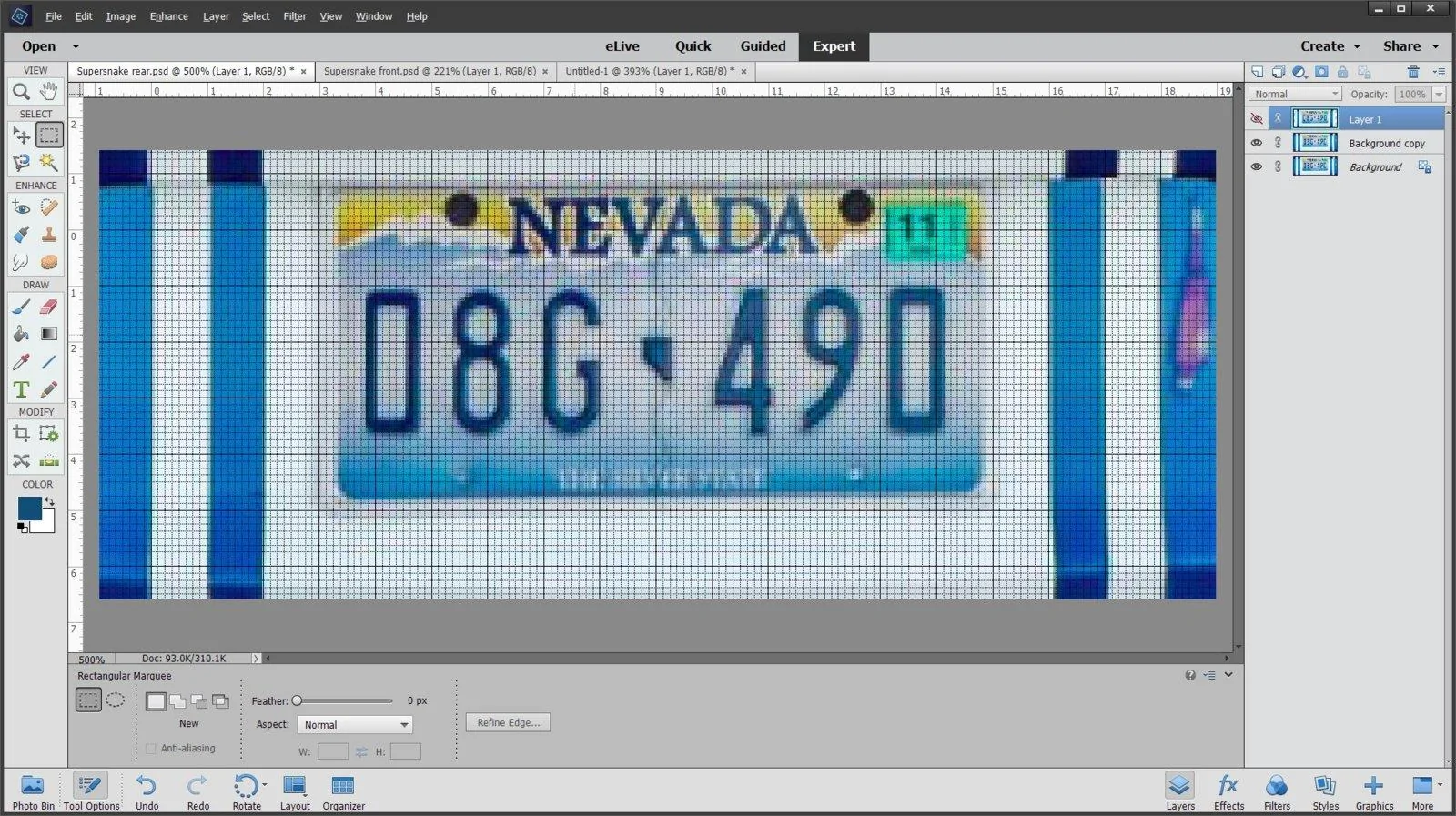Click the foreground color swatch
Image resolution: width=1456 pixels, height=816 pixels.
coord(29,508)
